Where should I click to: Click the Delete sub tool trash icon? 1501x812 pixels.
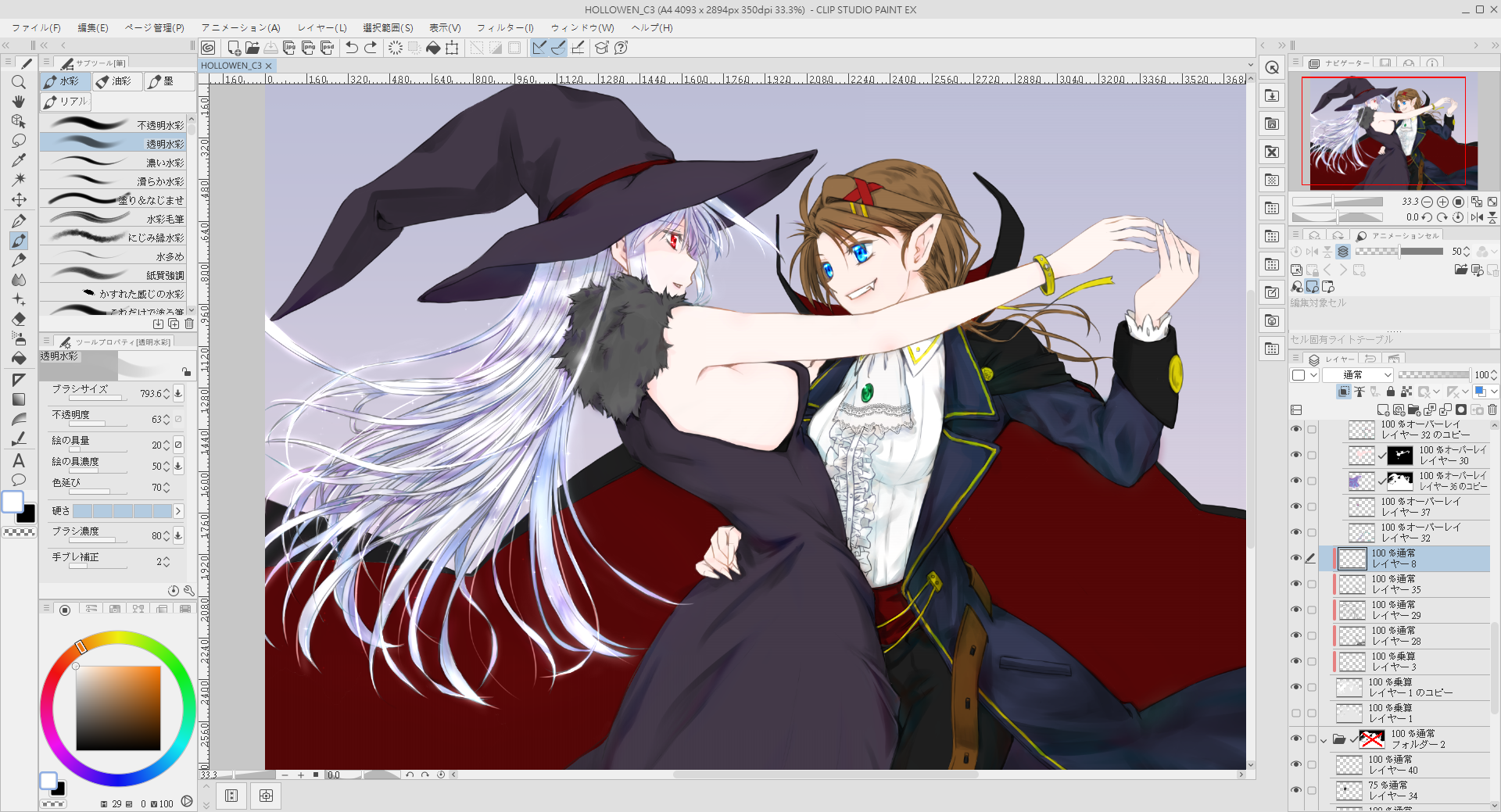(189, 324)
